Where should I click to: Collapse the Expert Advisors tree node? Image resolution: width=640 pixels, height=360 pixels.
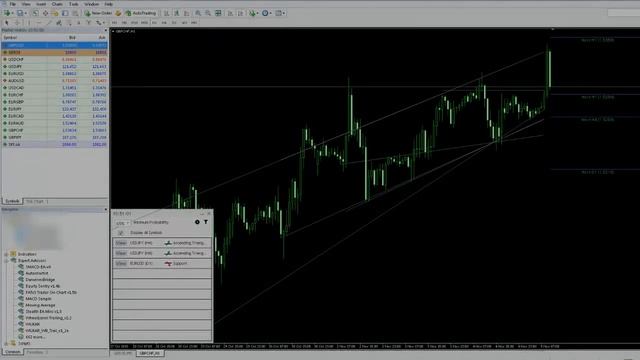[6, 260]
